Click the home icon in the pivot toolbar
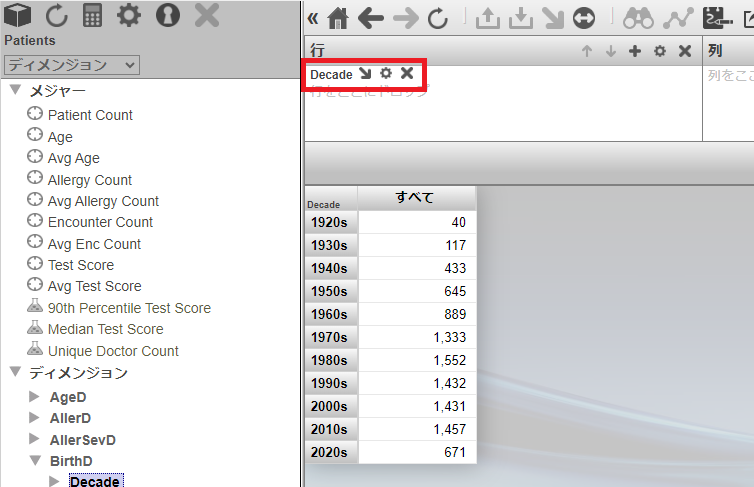The width and height of the screenshot is (754, 487). point(339,17)
